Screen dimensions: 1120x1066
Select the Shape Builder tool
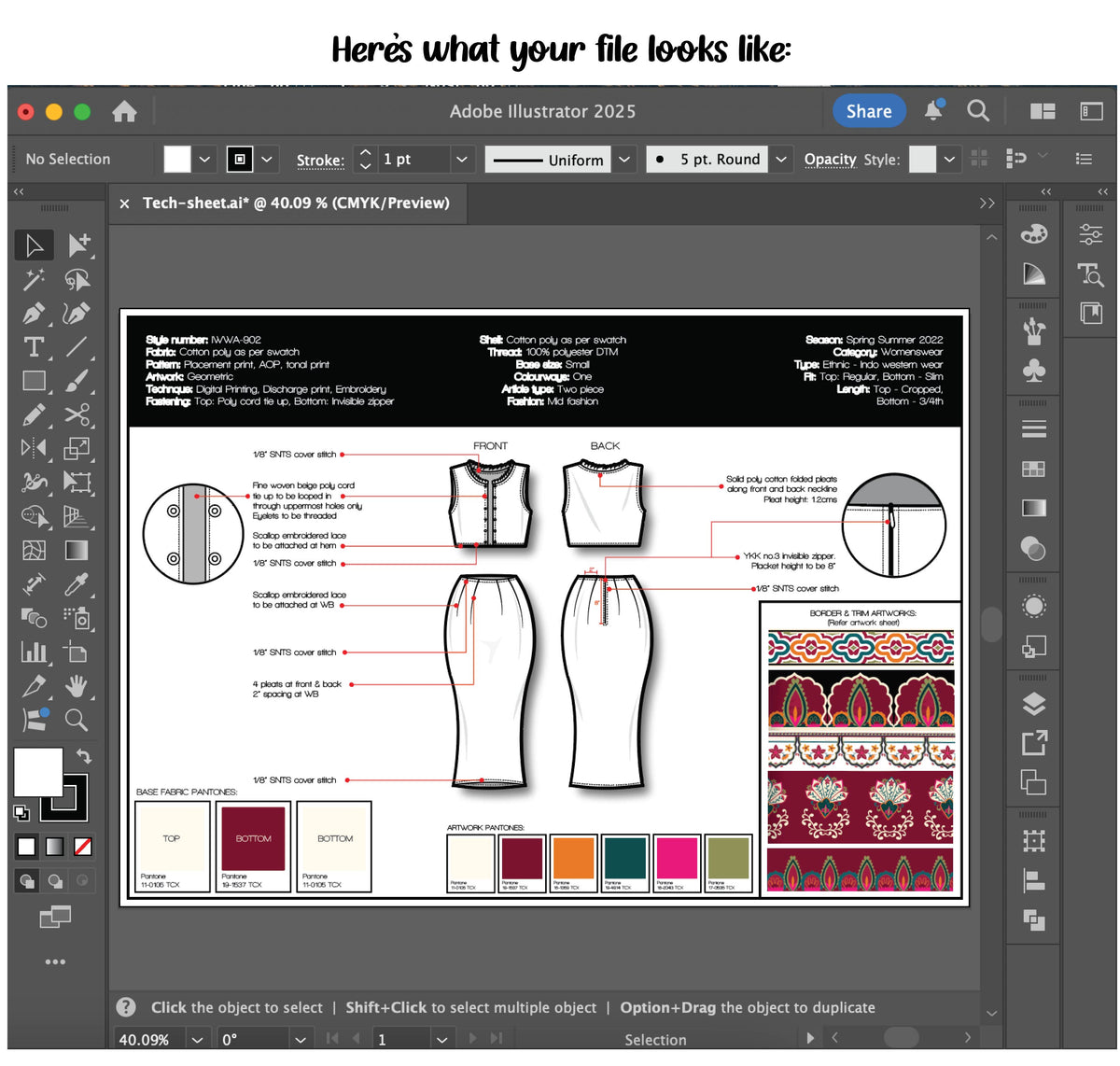pos(35,516)
